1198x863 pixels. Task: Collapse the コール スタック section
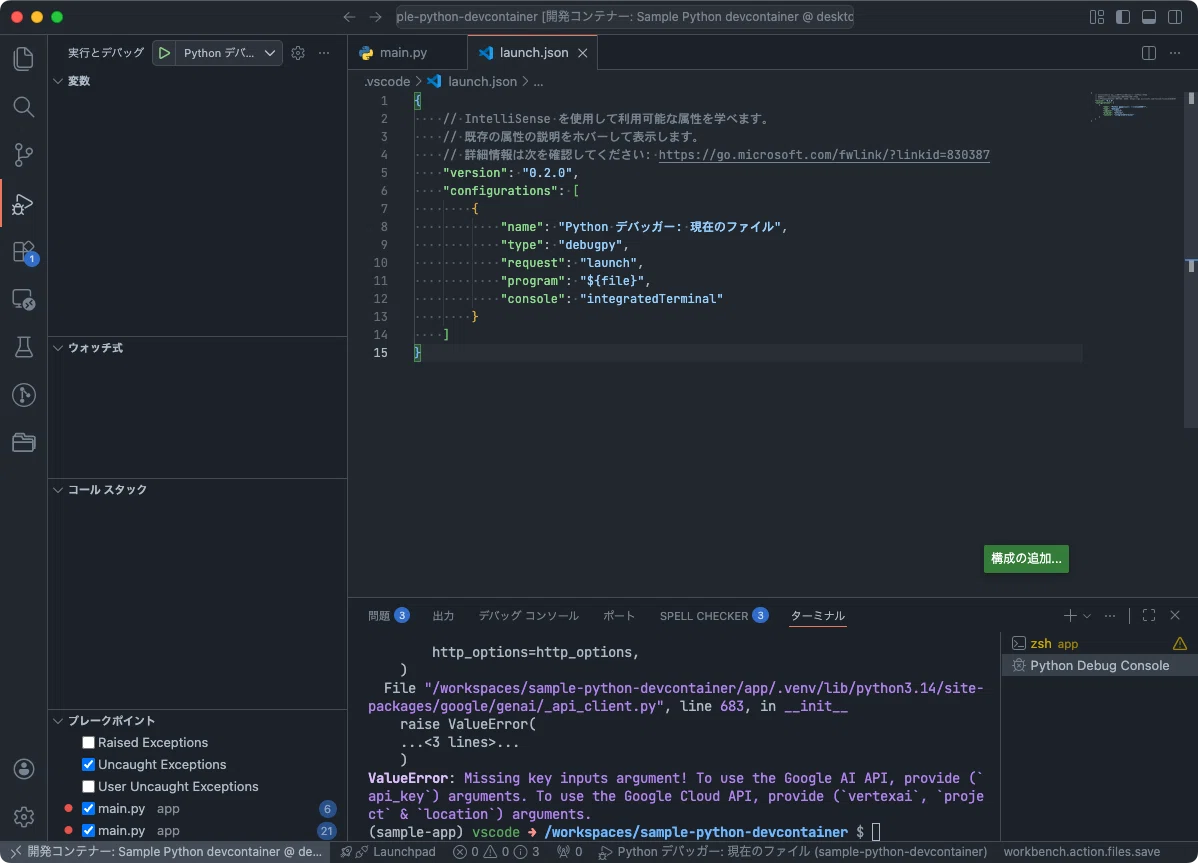click(197, 490)
